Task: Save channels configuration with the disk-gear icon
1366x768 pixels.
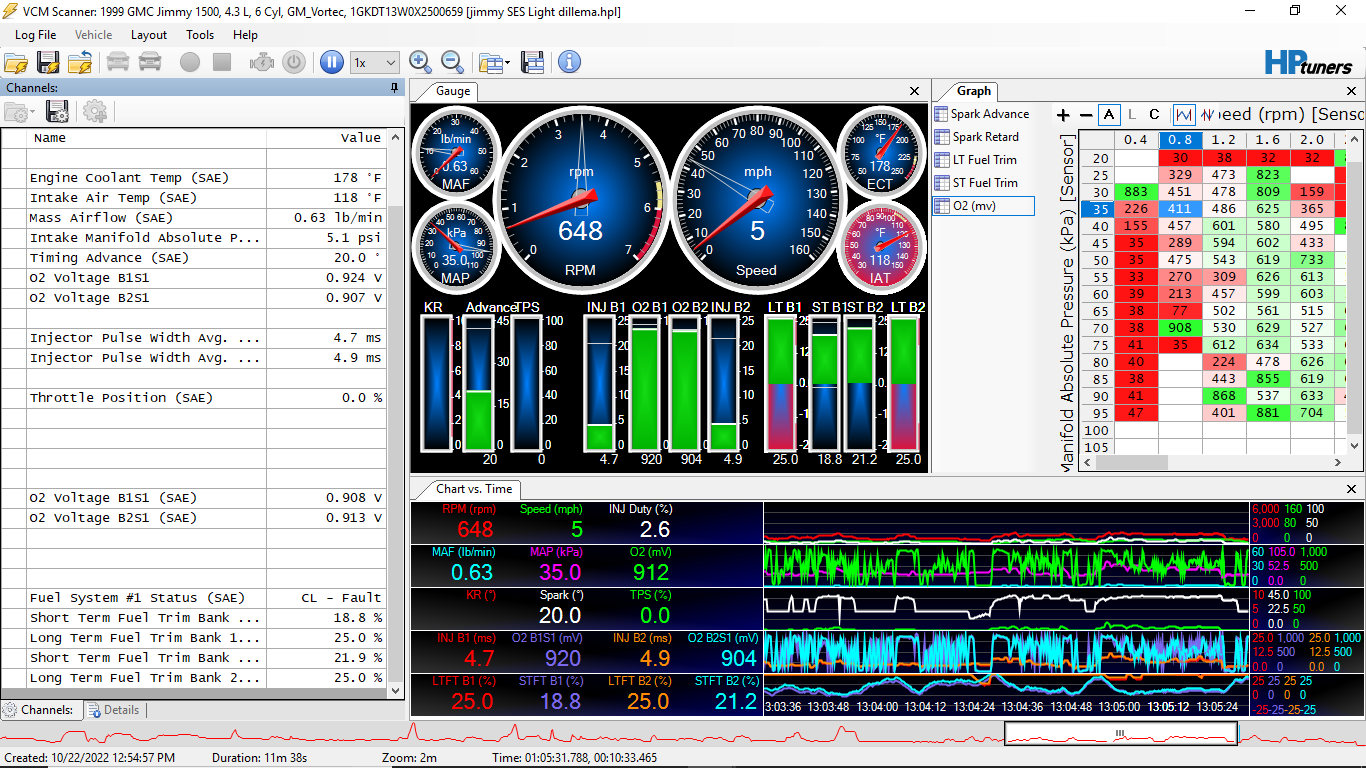Action: (58, 111)
